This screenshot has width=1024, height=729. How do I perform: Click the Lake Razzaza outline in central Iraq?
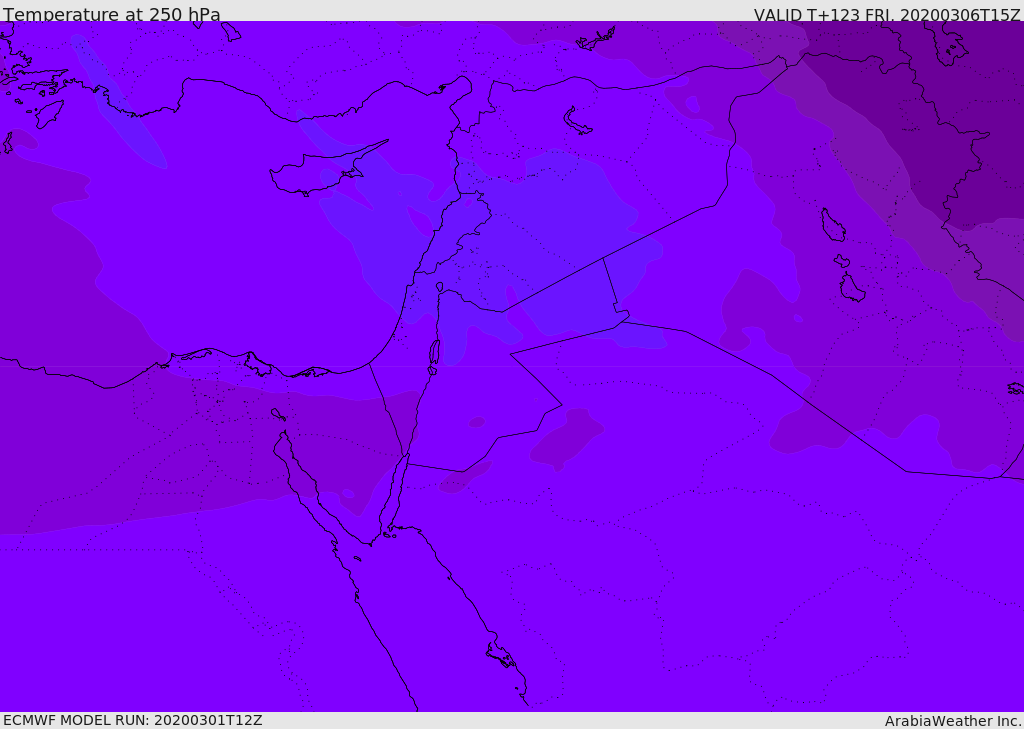pos(852,288)
